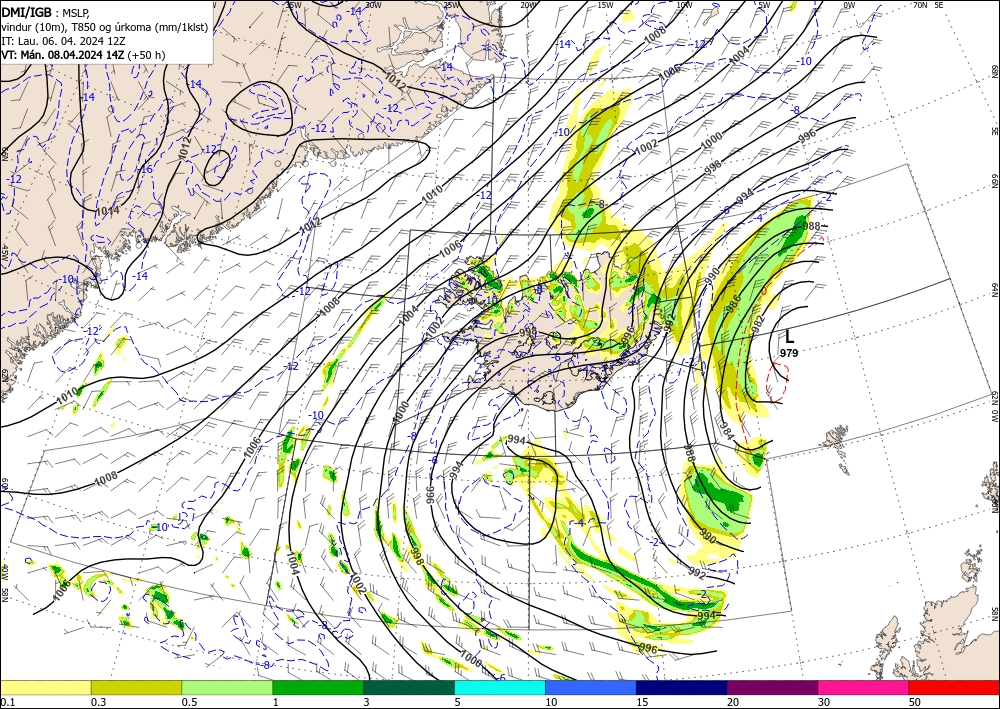
Task: Click the '0.1' legend scale value
Action: (x=8, y=702)
